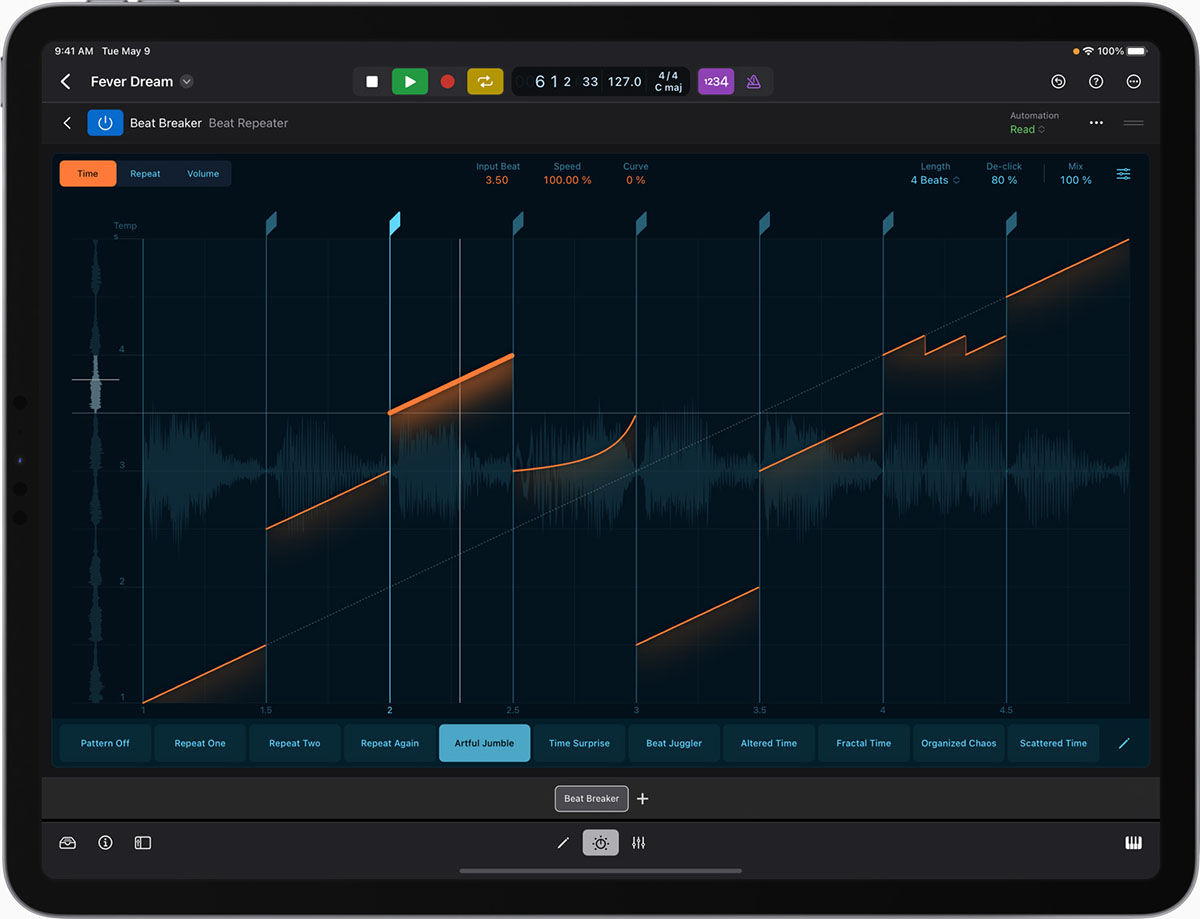Image resolution: width=1200 pixels, height=919 pixels.
Task: Toggle the purple 1234 count-in button
Action: tap(716, 82)
